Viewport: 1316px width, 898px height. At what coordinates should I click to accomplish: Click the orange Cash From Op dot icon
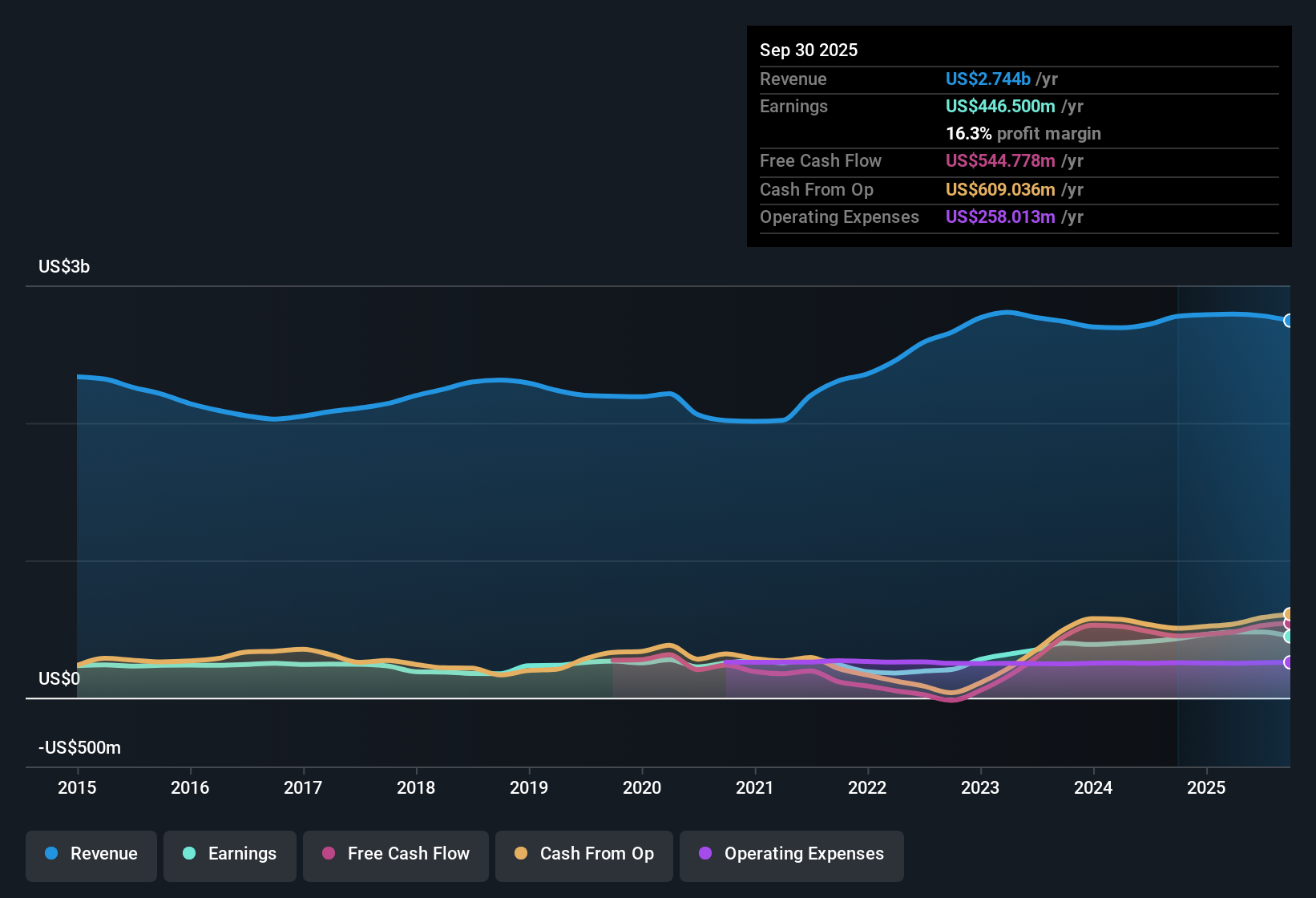click(521, 854)
